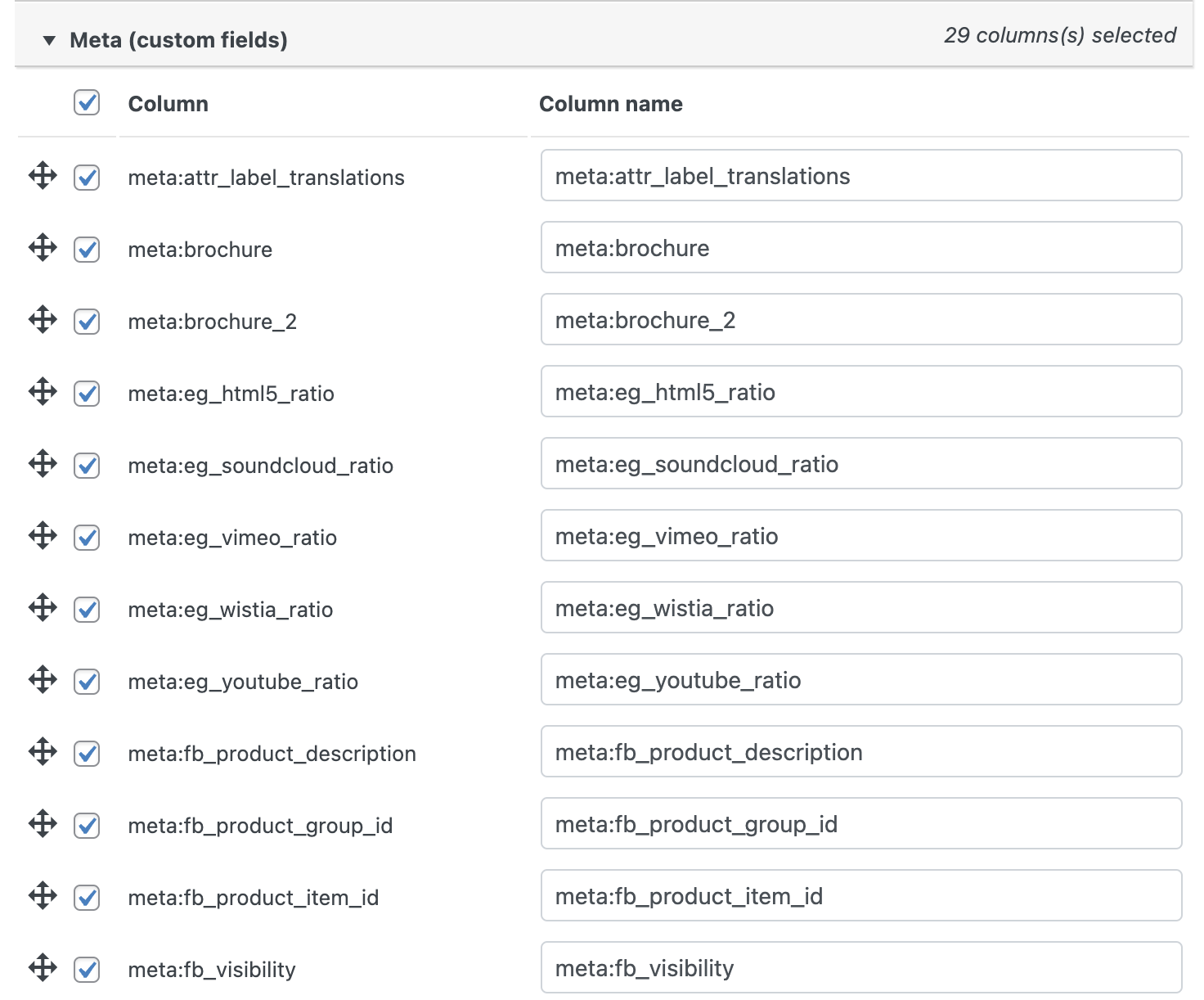Collapse the Meta (custom fields) section
1204x1000 pixels.
(48, 38)
